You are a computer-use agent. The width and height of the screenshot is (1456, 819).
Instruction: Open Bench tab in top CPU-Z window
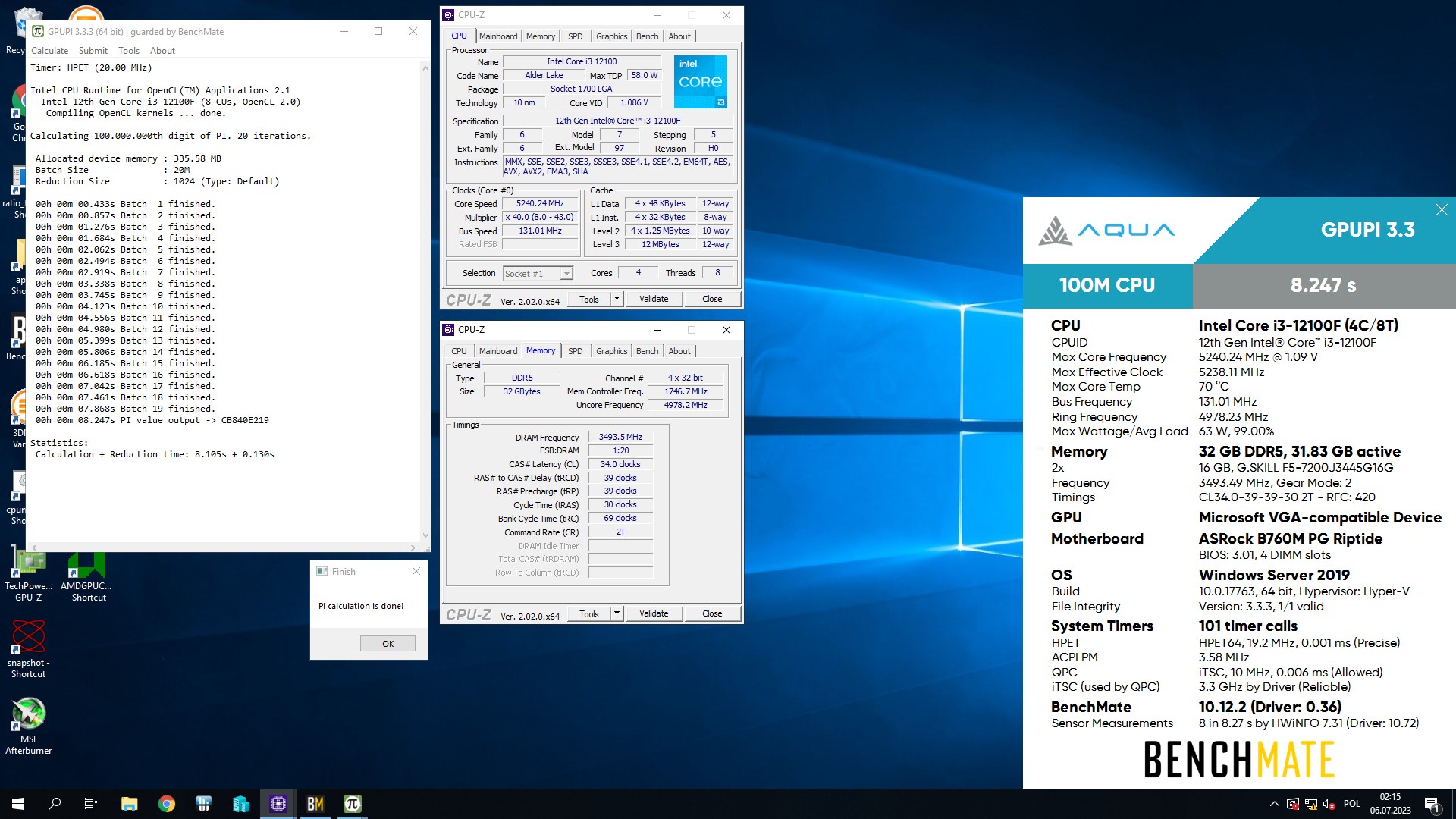[x=647, y=36]
